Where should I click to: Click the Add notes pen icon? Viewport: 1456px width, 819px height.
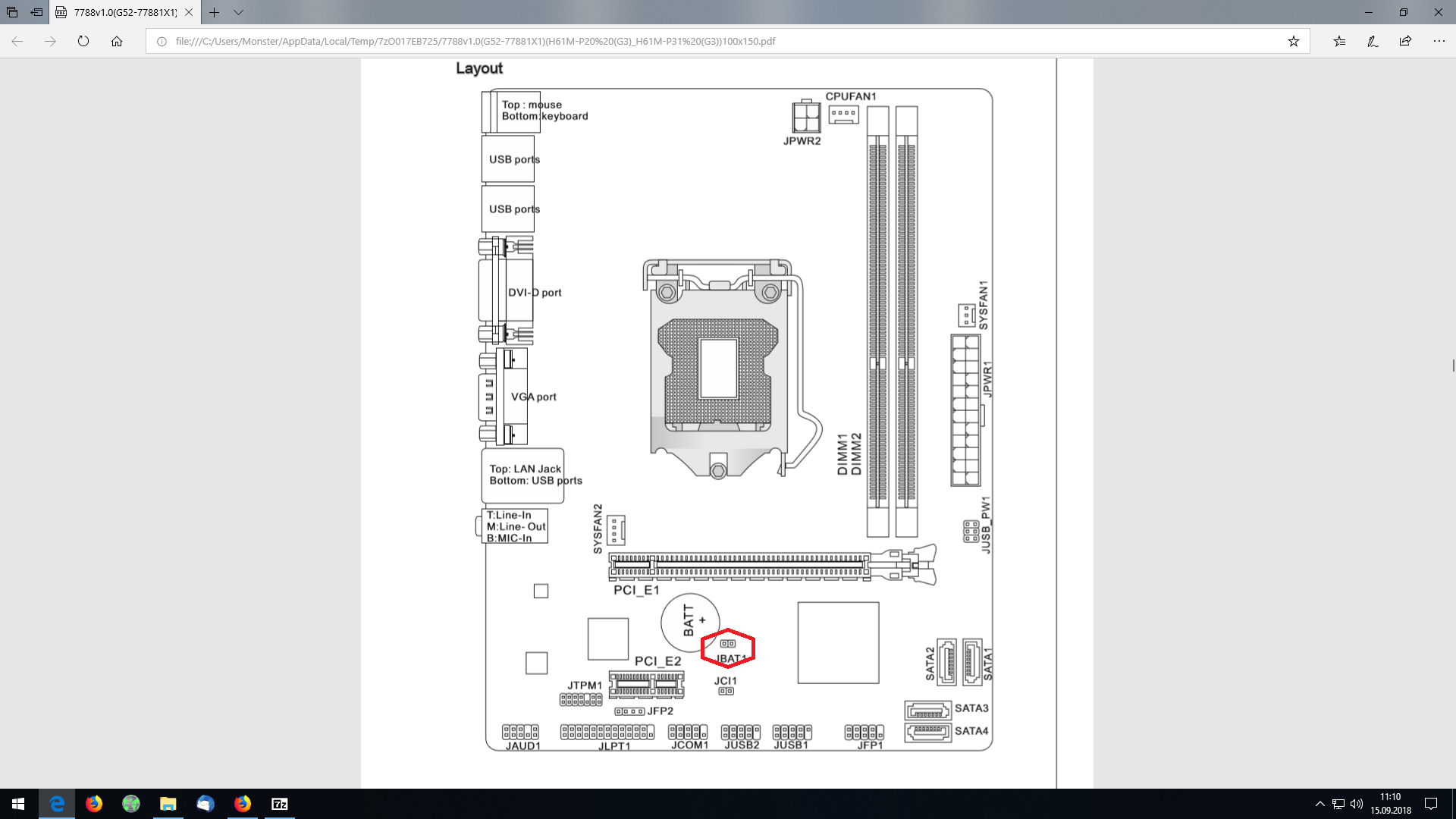[x=1373, y=42]
